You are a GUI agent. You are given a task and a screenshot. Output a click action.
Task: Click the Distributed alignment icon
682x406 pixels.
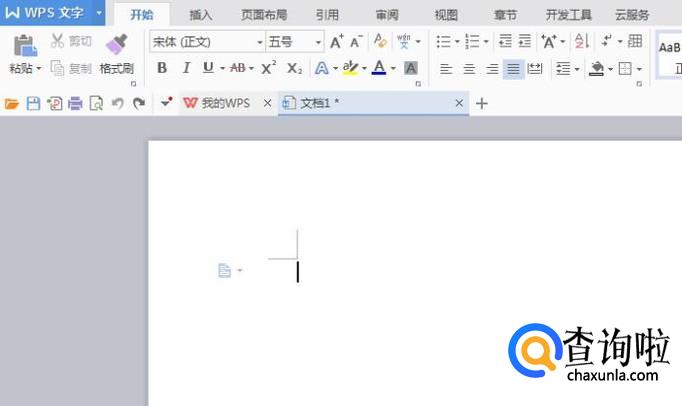(x=535, y=69)
